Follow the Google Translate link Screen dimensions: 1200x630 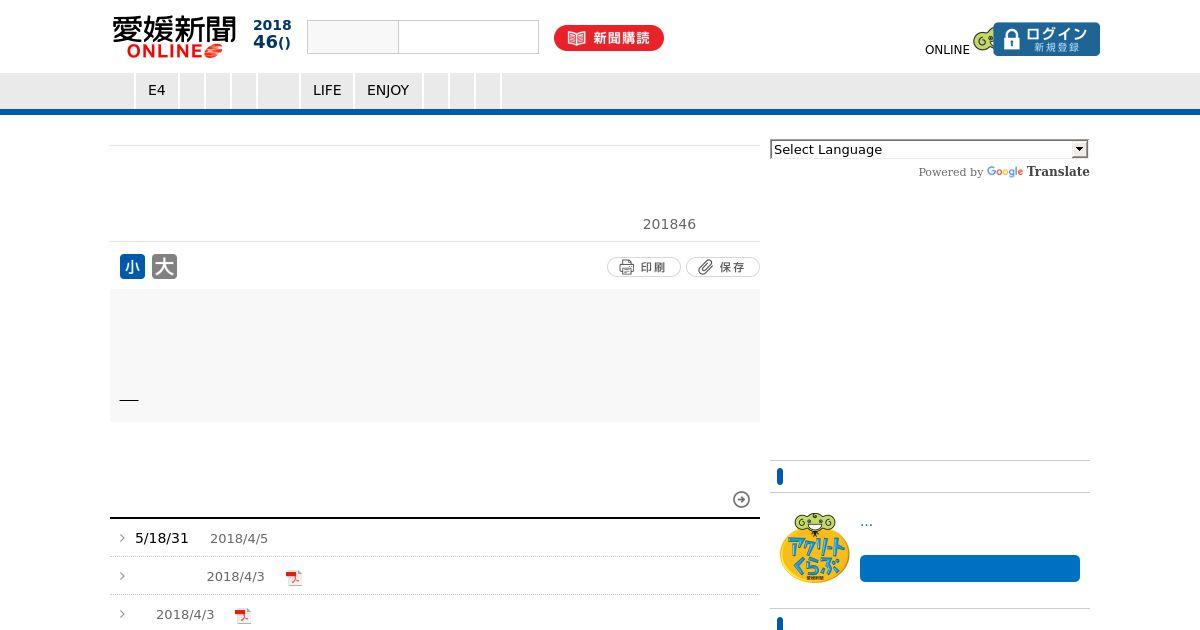click(x=1038, y=172)
